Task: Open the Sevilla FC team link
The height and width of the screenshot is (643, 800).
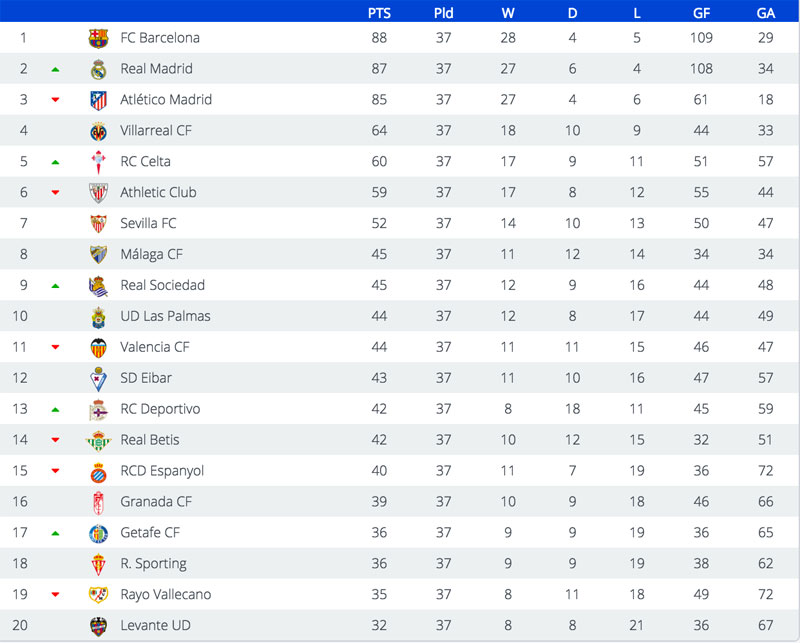Action: (x=149, y=224)
